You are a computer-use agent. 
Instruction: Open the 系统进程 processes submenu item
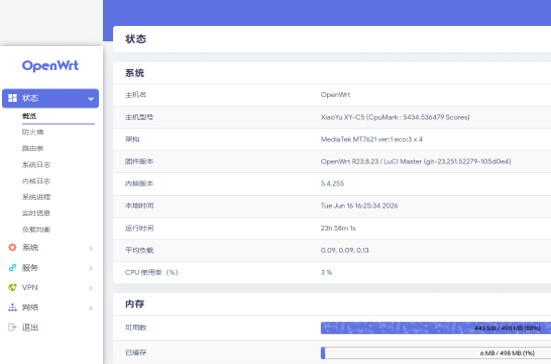[36, 197]
